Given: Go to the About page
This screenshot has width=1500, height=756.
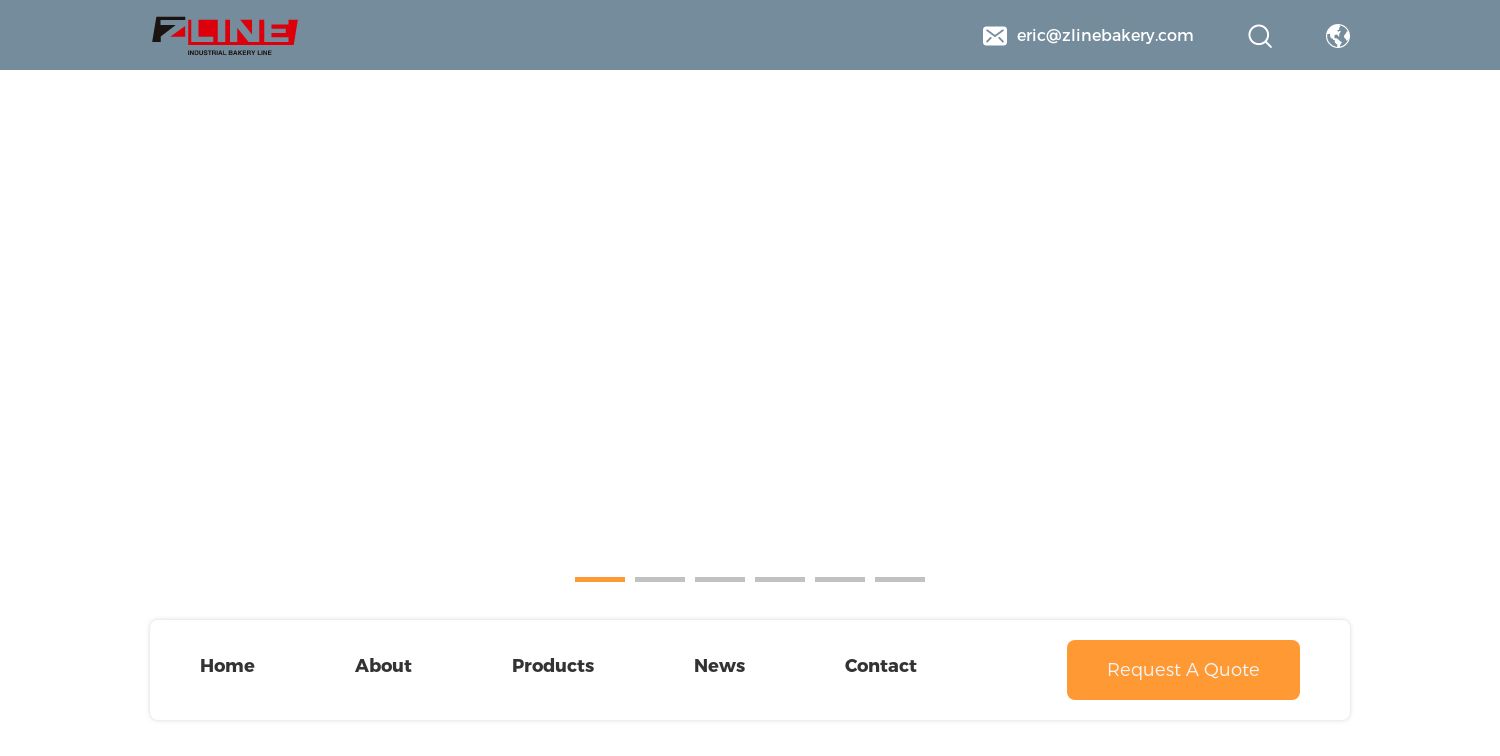Looking at the screenshot, I should 383,666.
